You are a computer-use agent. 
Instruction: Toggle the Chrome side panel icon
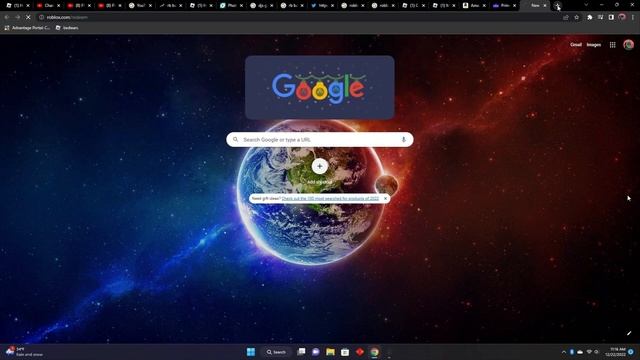pos(611,18)
